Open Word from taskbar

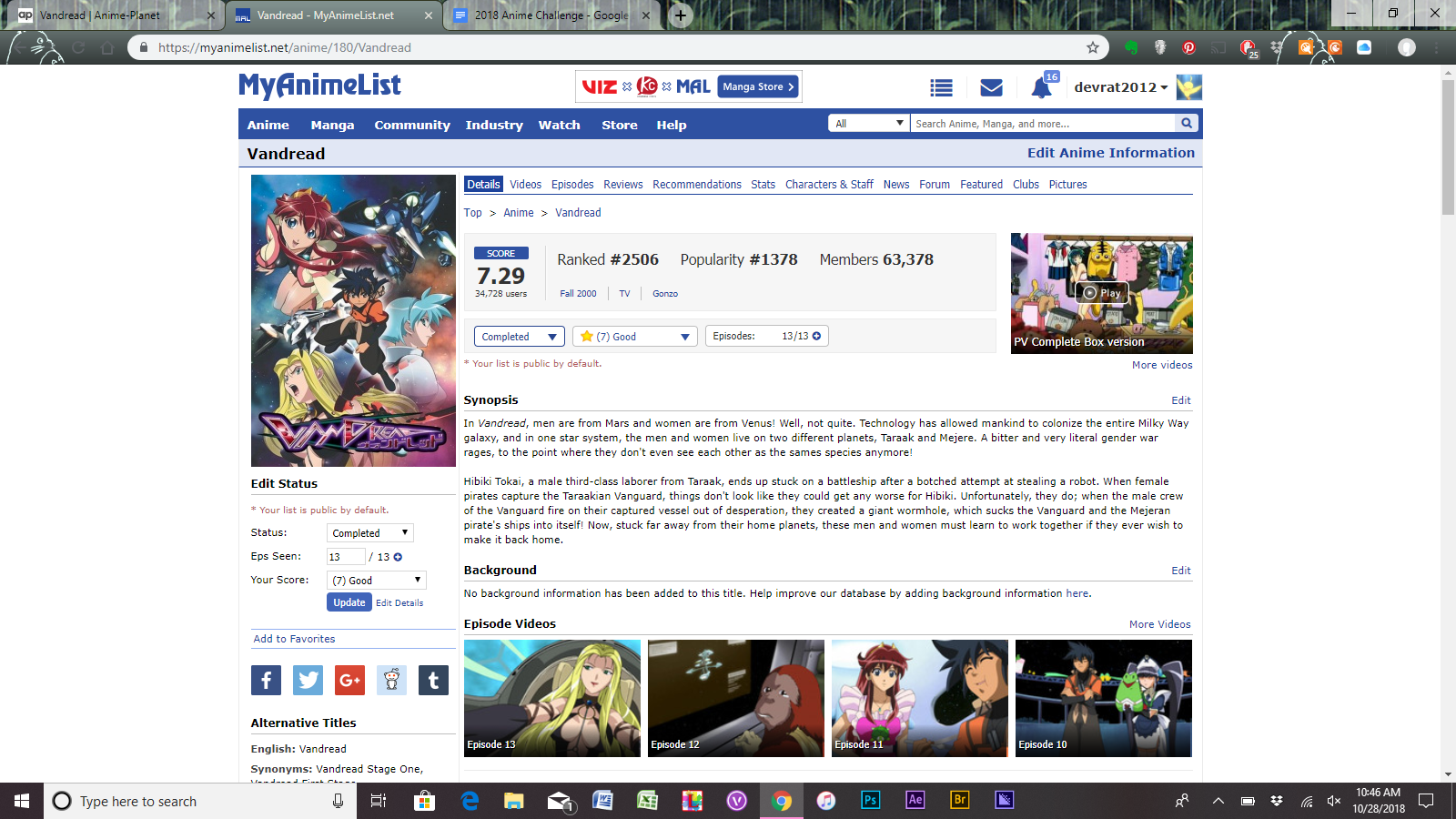pos(603,801)
